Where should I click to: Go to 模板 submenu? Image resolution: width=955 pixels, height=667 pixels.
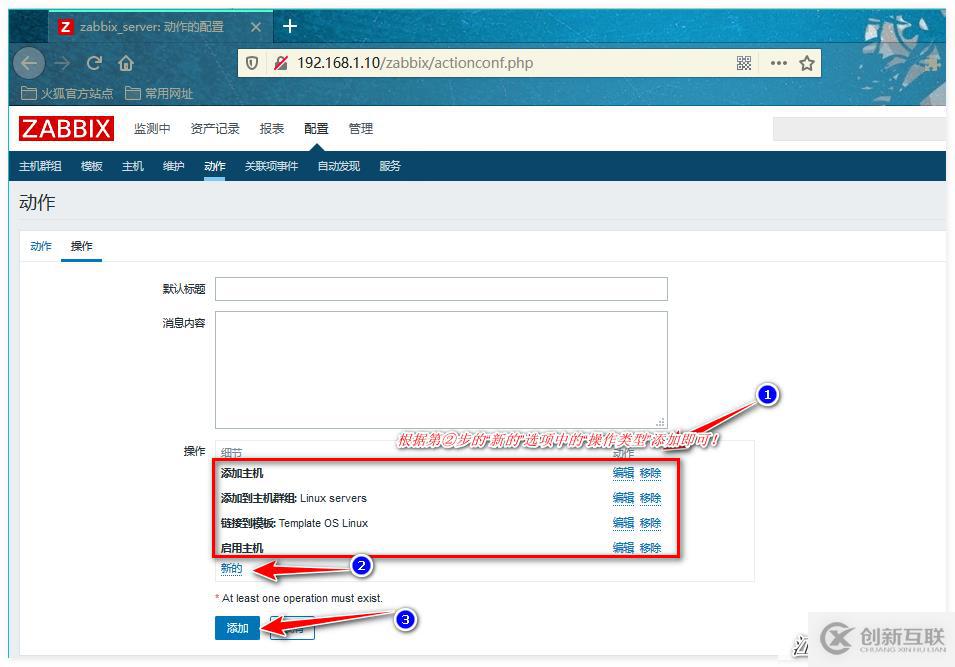92,166
